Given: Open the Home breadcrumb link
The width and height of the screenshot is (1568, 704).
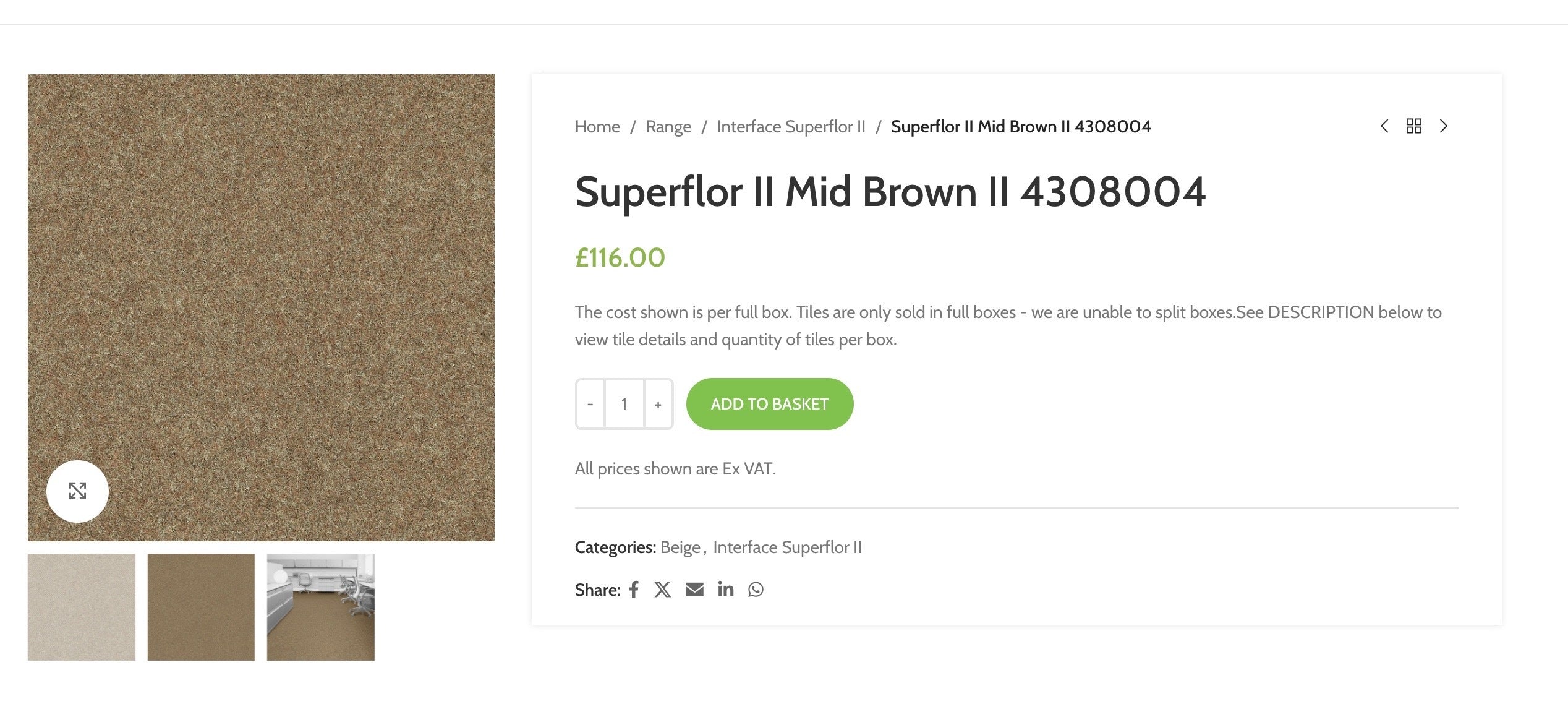Looking at the screenshot, I should (x=597, y=126).
